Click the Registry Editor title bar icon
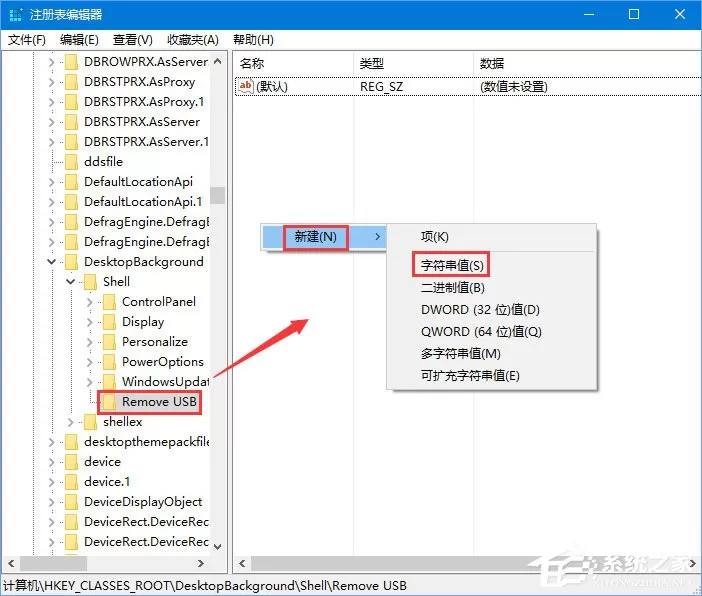This screenshot has height=596, width=702. click(x=16, y=14)
